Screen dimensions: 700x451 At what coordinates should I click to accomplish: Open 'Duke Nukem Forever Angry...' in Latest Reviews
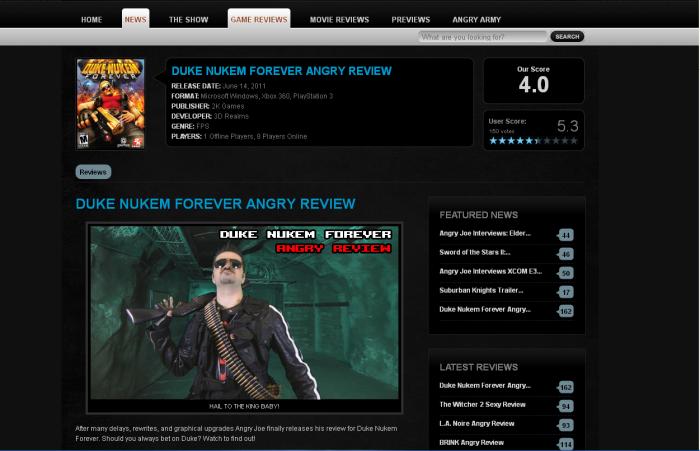tap(485, 385)
